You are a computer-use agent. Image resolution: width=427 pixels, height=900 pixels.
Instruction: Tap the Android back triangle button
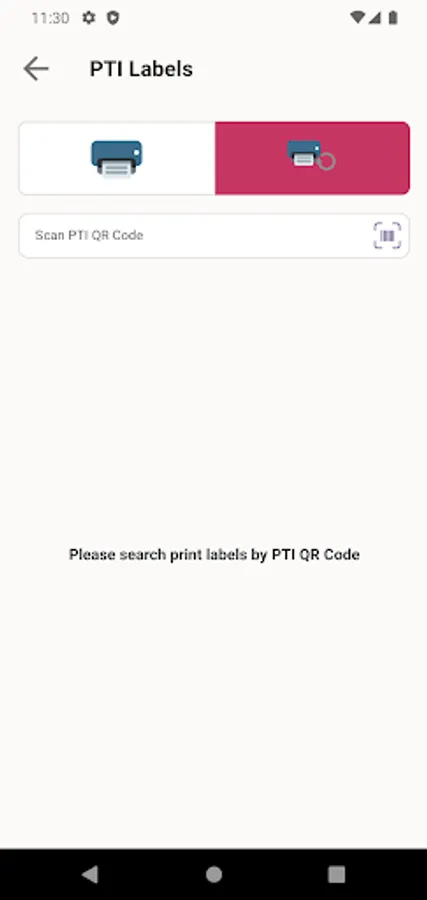tap(90, 874)
